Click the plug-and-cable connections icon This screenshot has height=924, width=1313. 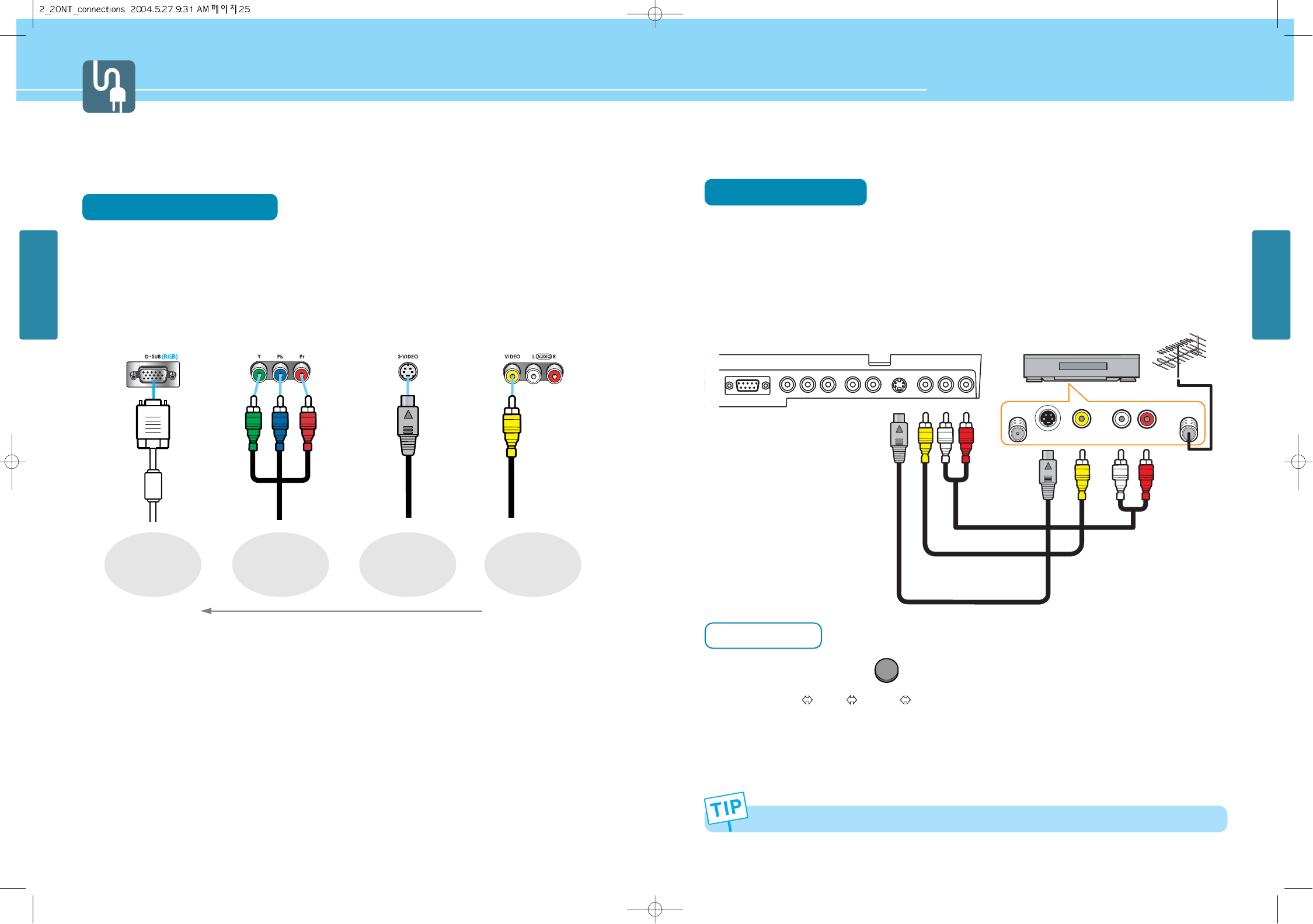click(109, 86)
